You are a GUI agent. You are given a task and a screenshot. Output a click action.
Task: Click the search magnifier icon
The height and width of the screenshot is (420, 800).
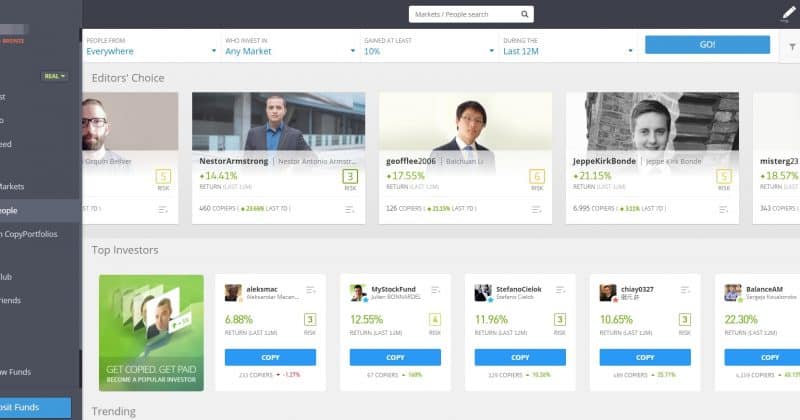pyautogui.click(x=524, y=14)
